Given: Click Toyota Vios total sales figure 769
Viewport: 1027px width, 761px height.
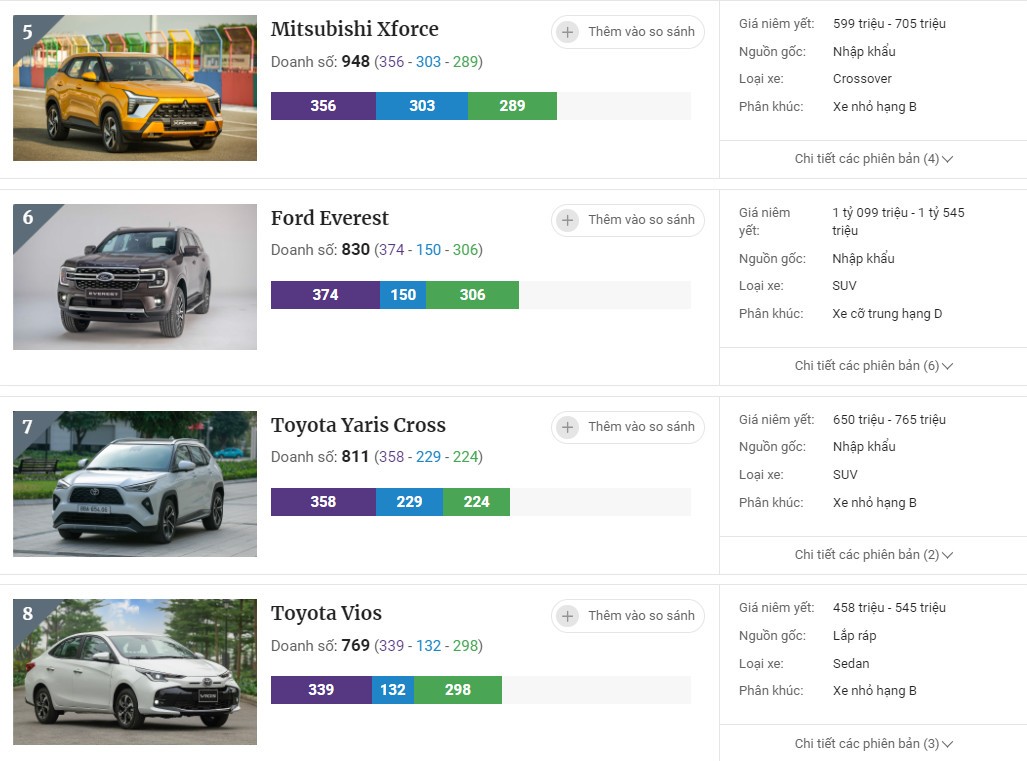Looking at the screenshot, I should pyautogui.click(x=356, y=646).
